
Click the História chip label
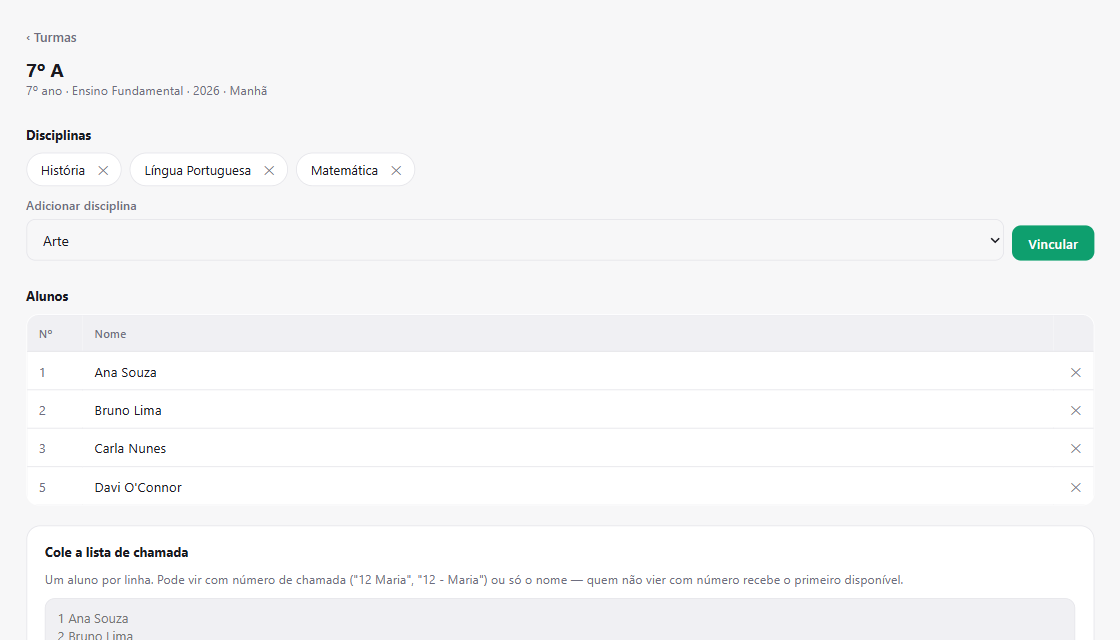(63, 170)
